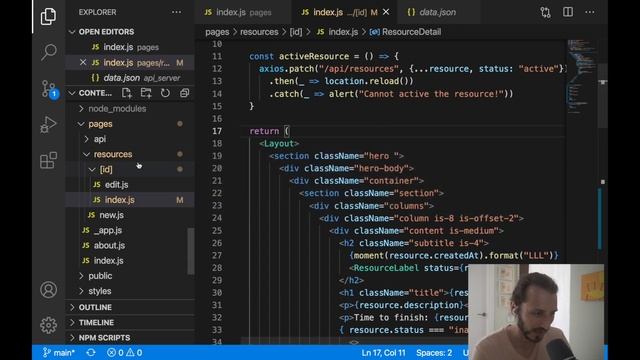Click the pages breadcrumb segment
Screen dimensions: 640x360
click(x=217, y=32)
